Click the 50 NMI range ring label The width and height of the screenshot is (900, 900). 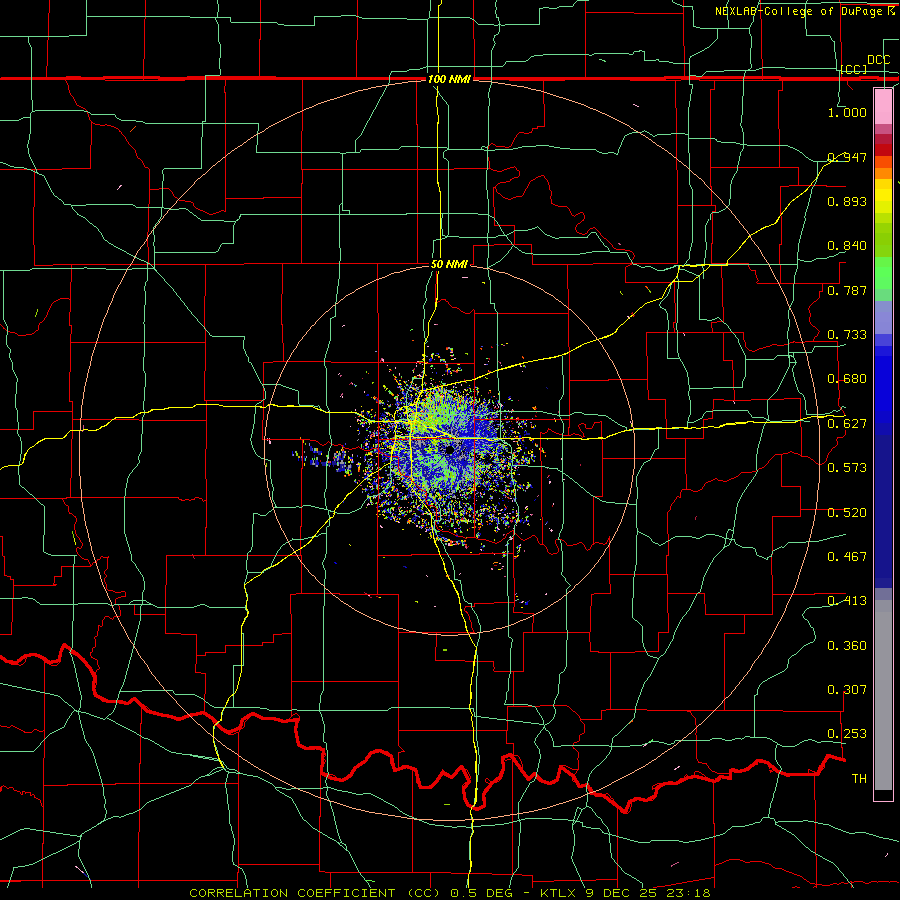click(x=449, y=264)
